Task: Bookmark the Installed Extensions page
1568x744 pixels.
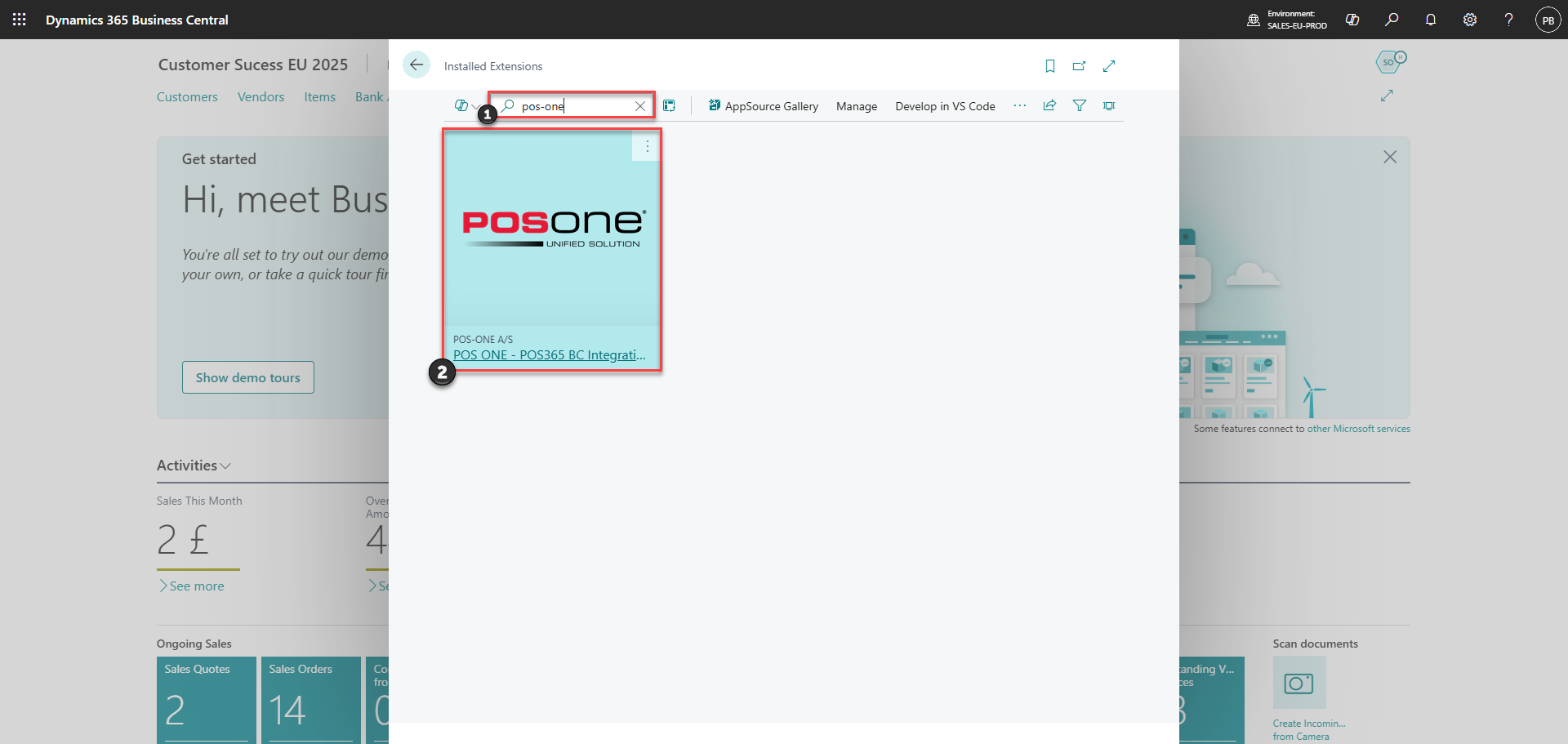Action: coord(1050,66)
